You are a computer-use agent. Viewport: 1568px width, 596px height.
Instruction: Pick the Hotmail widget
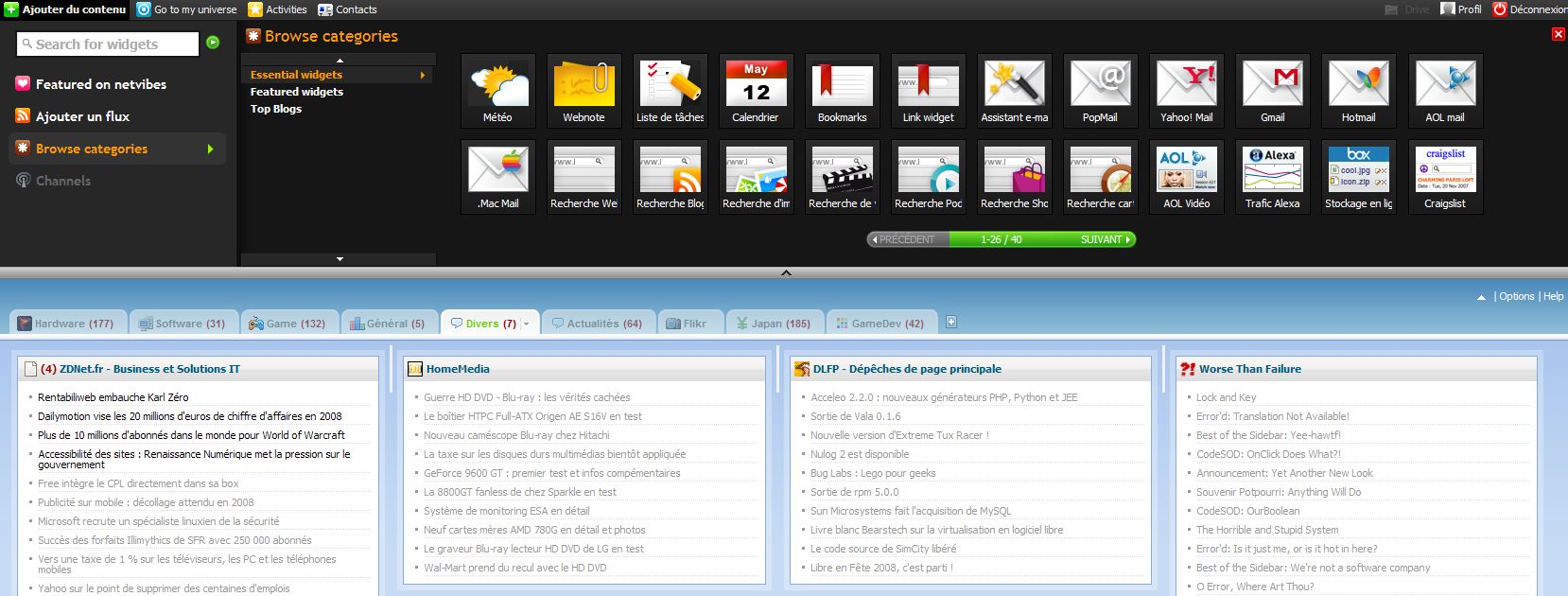click(1358, 91)
